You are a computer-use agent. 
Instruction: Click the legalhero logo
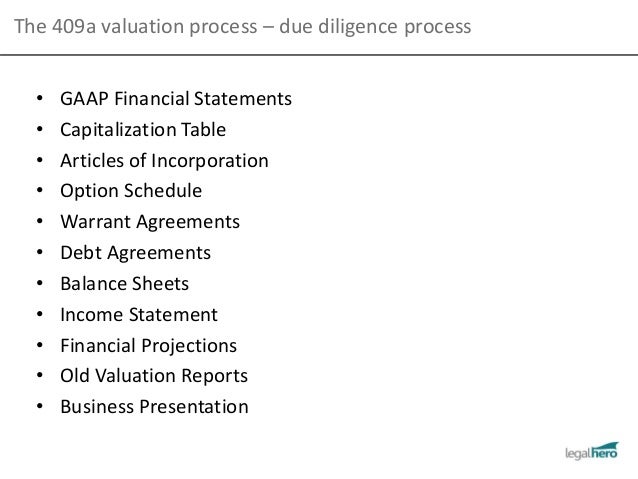coord(592,451)
